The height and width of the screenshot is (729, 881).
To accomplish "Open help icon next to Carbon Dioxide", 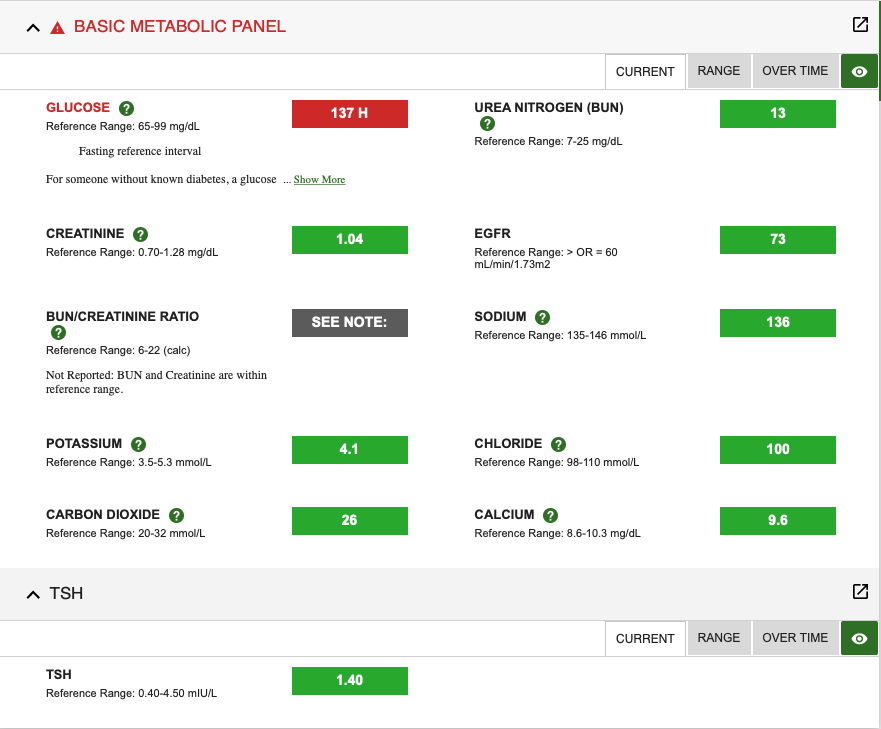I will 176,515.
